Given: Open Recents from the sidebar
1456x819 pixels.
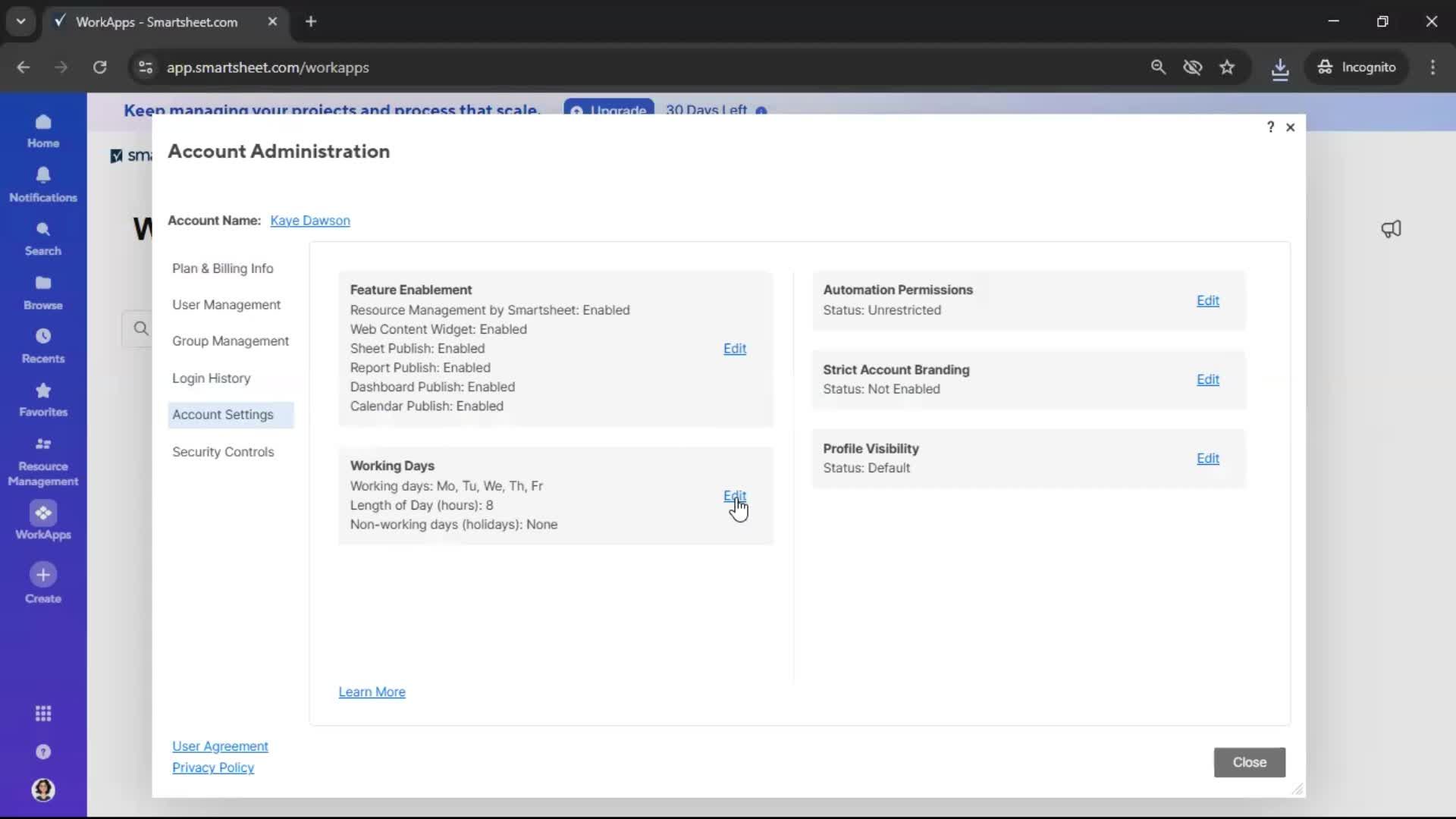Looking at the screenshot, I should click(43, 345).
